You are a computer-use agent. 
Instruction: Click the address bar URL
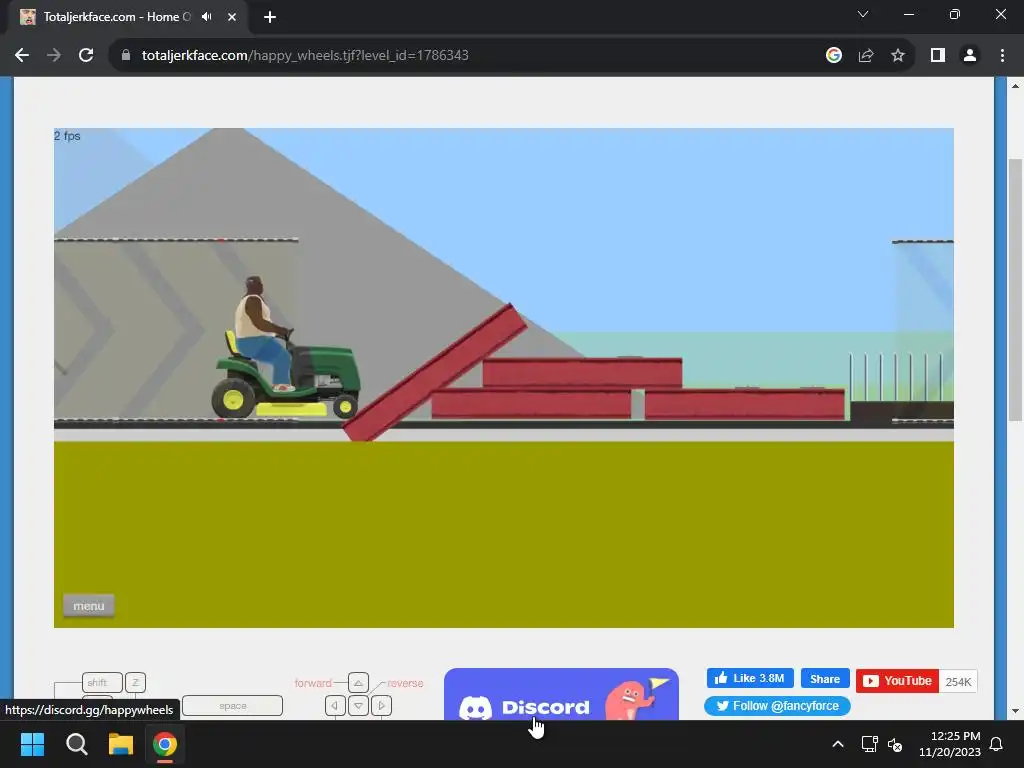click(305, 56)
